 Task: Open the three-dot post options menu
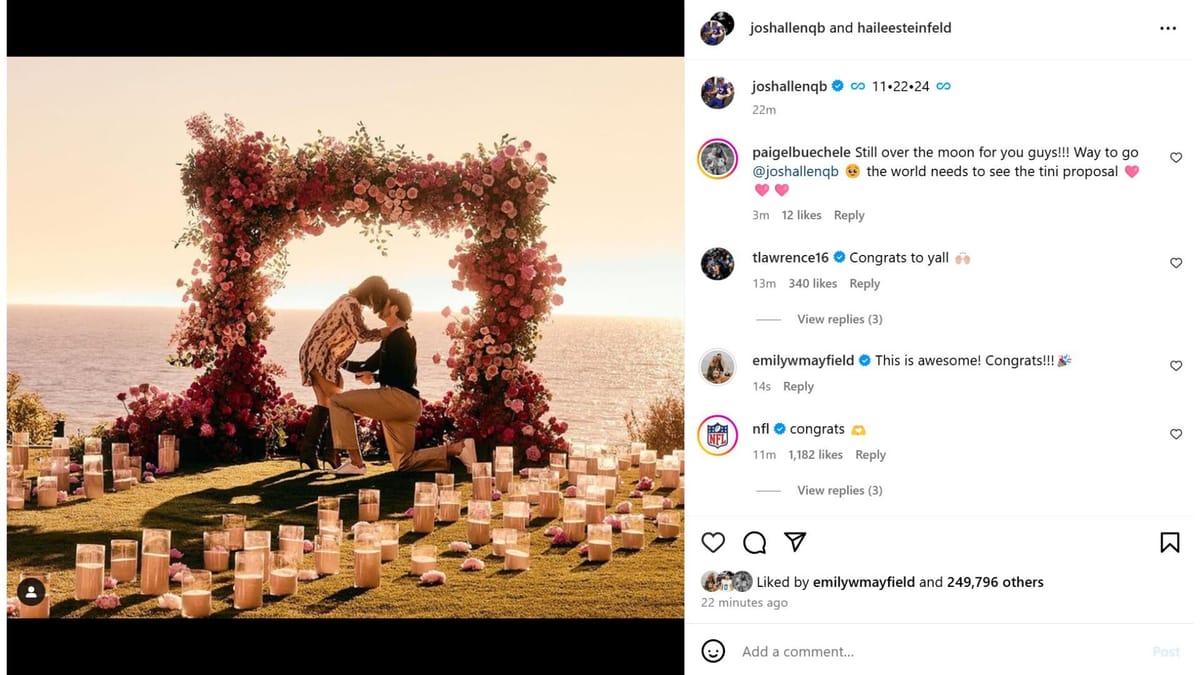(x=1168, y=28)
